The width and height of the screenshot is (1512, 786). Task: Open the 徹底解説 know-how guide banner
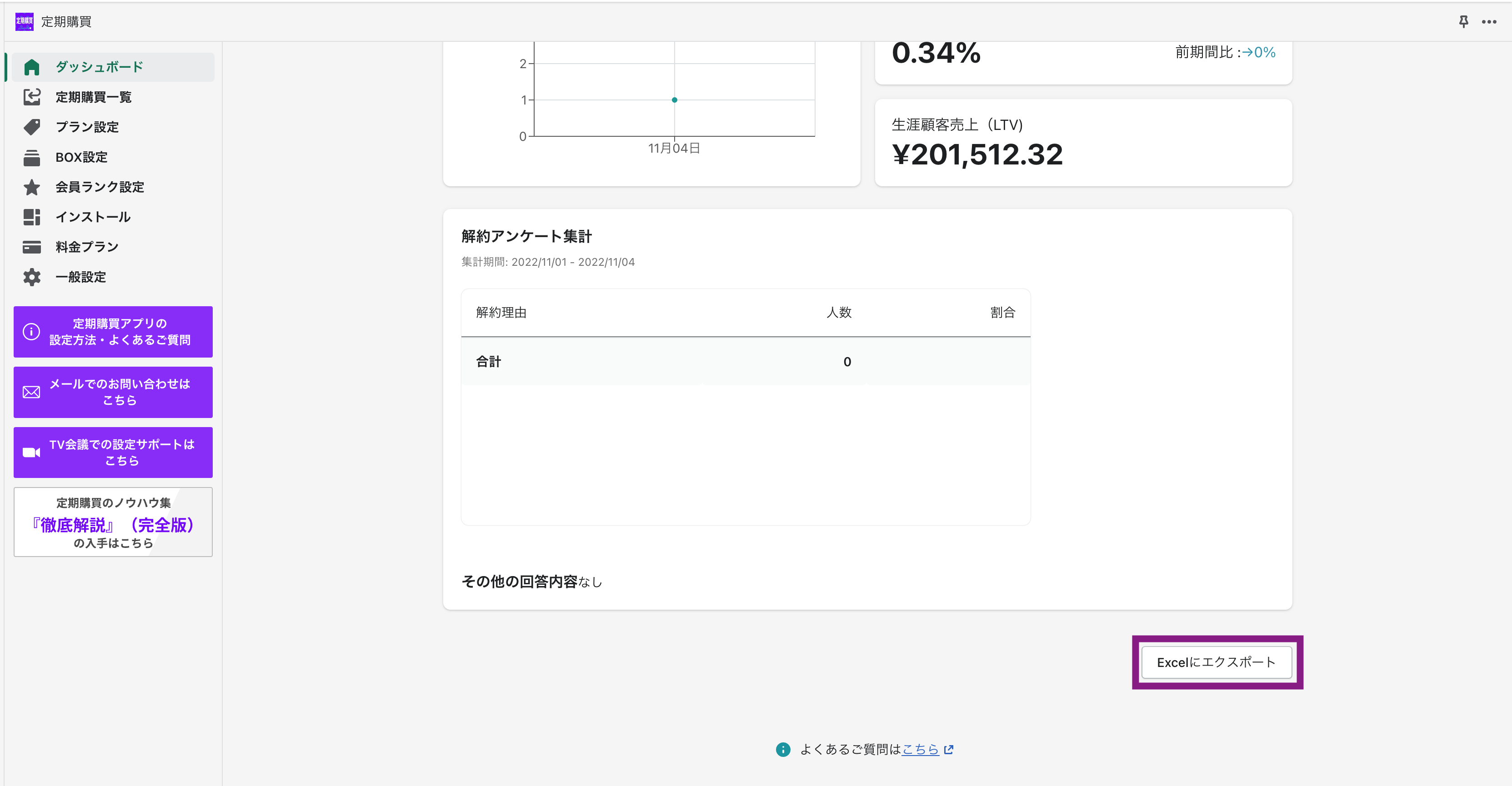point(113,522)
